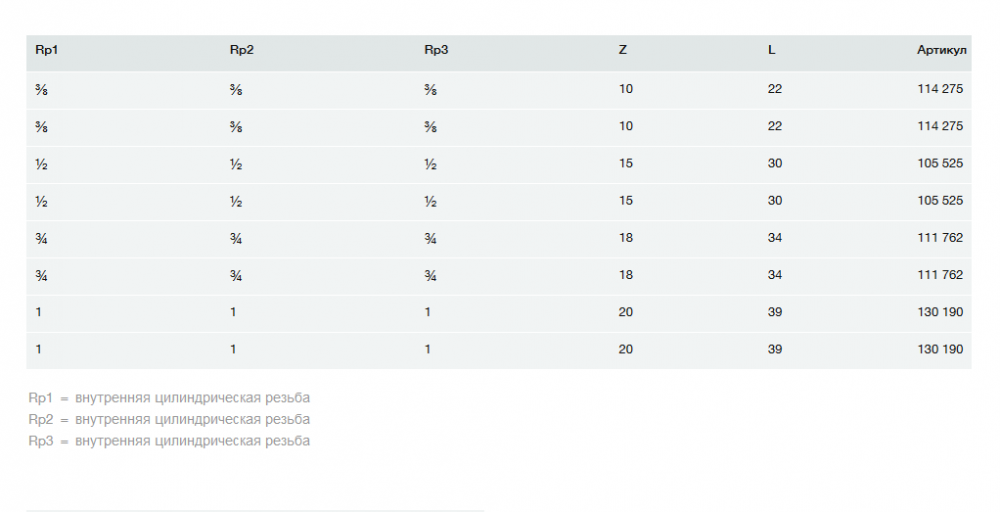Viewport: 1000px width, 512px height.
Task: Click the L value 39 in the last row
Action: coord(775,349)
